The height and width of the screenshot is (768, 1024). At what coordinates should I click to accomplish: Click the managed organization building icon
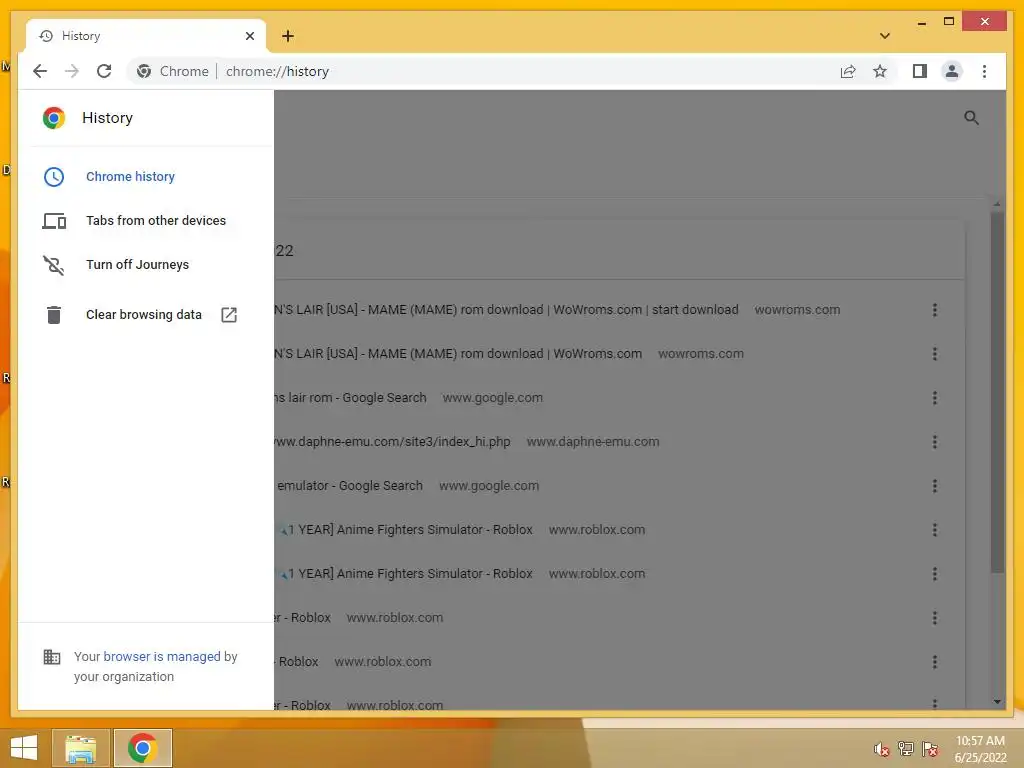(x=52, y=656)
